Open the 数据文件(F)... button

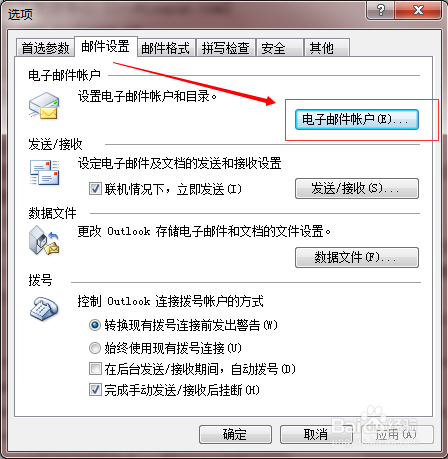[357, 257]
